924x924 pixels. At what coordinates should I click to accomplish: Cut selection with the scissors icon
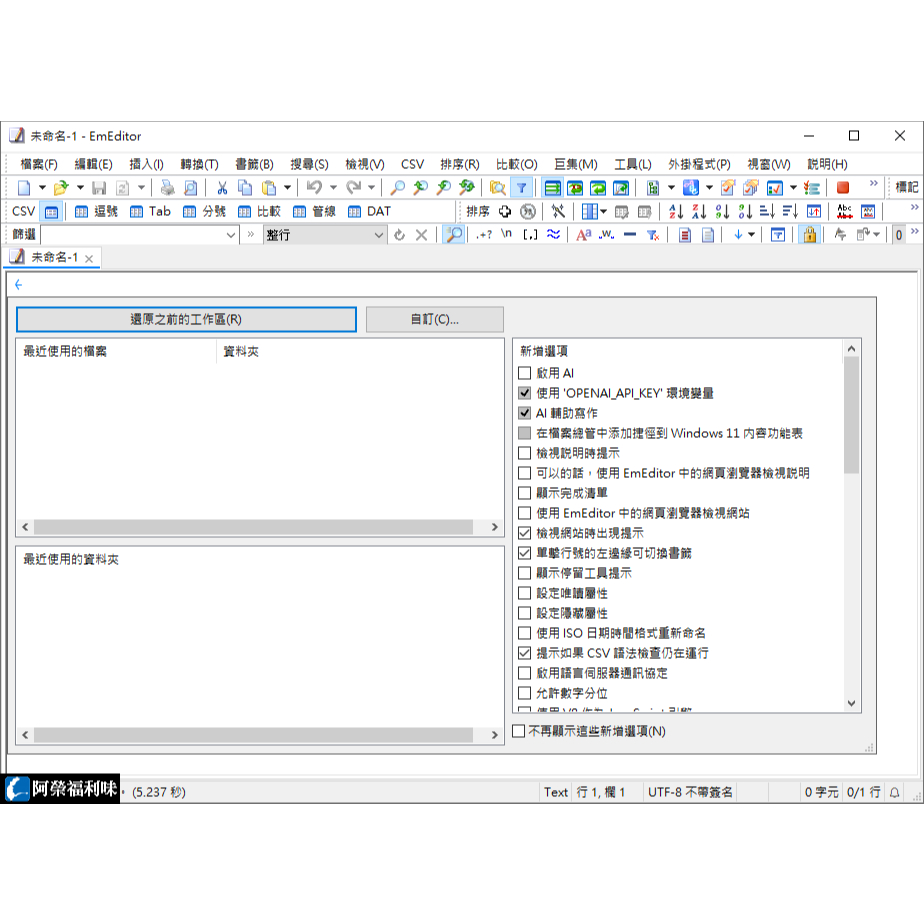pos(222,188)
